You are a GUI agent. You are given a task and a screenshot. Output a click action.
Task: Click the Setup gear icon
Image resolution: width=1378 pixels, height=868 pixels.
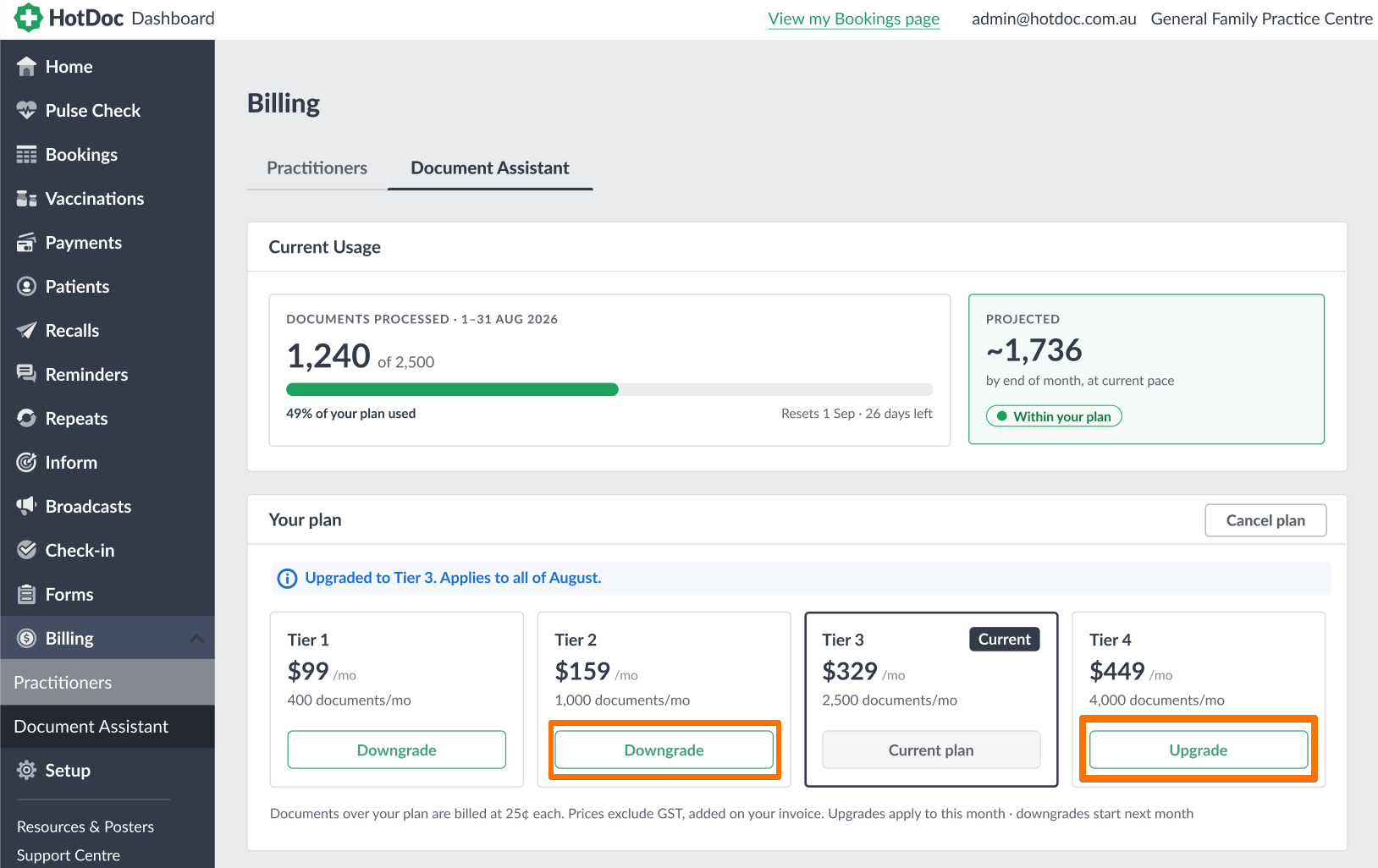click(x=27, y=770)
